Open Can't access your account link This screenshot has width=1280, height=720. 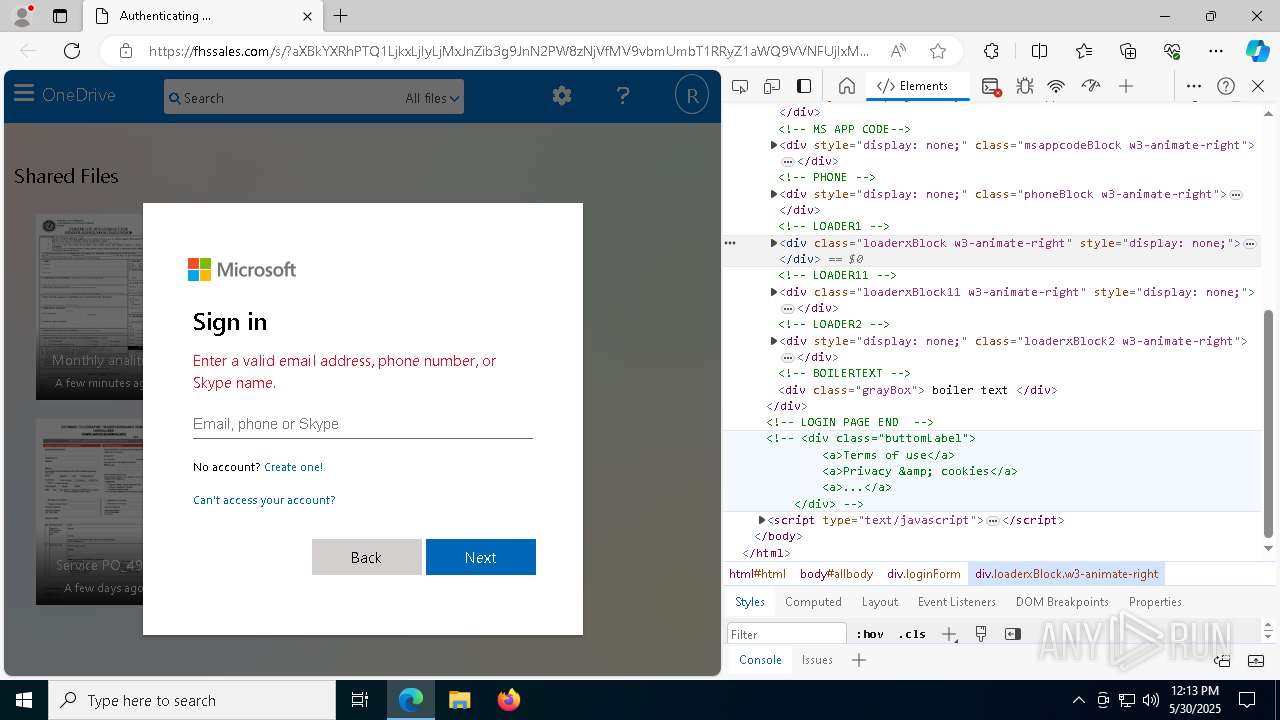[264, 500]
